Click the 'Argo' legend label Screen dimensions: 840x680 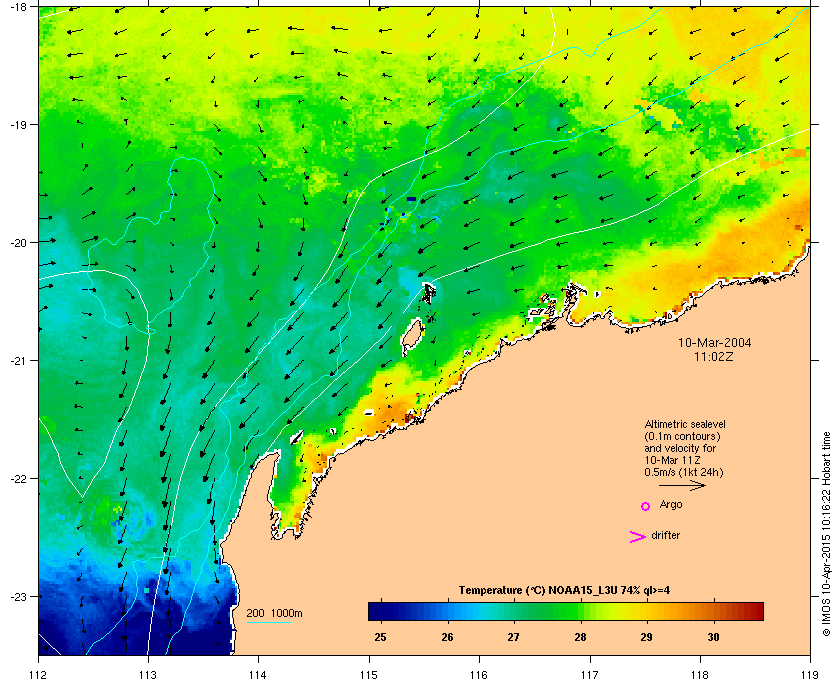click(x=671, y=505)
